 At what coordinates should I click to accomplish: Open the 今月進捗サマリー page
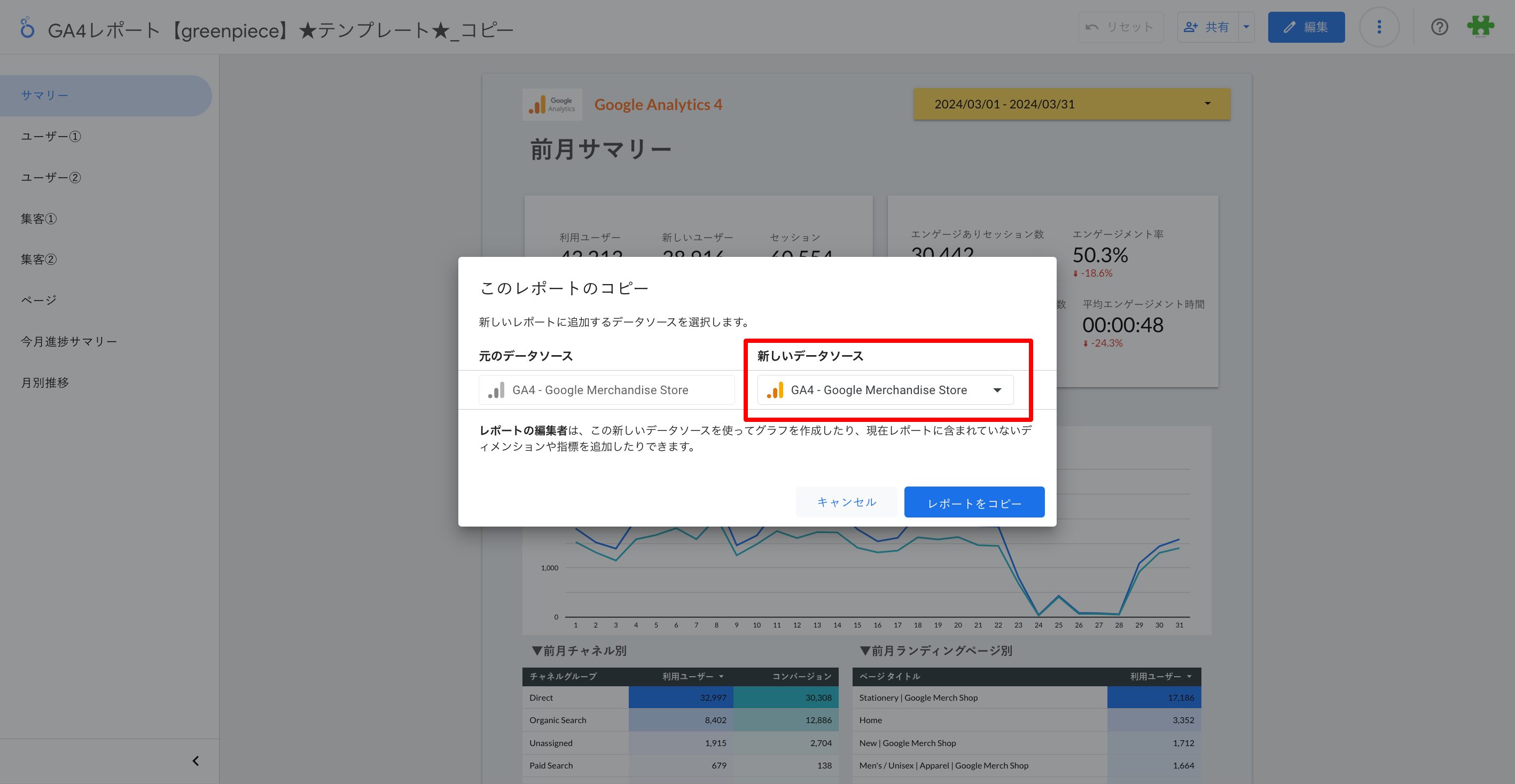coord(106,342)
